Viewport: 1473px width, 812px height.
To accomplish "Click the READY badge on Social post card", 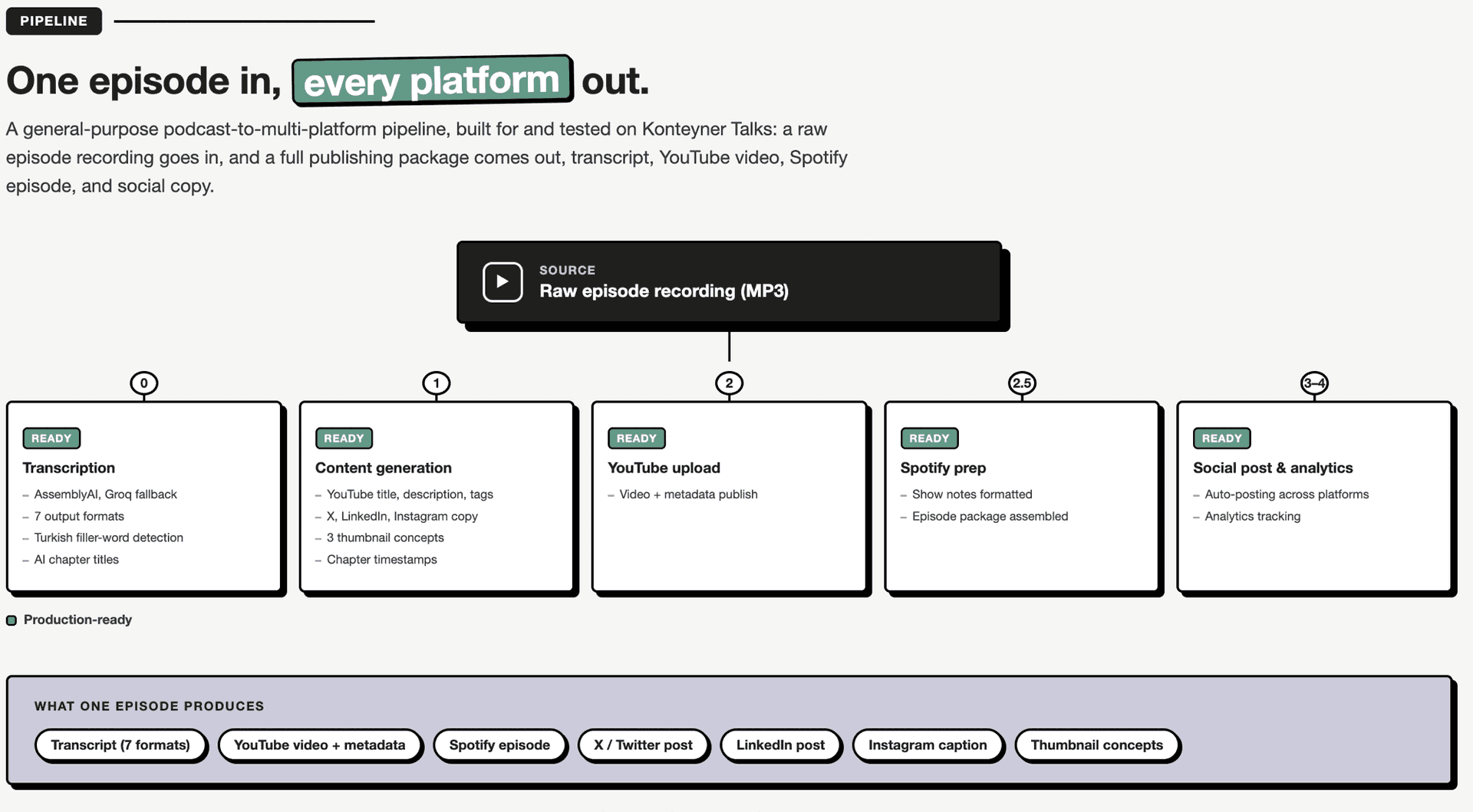I will click(x=1222, y=439).
